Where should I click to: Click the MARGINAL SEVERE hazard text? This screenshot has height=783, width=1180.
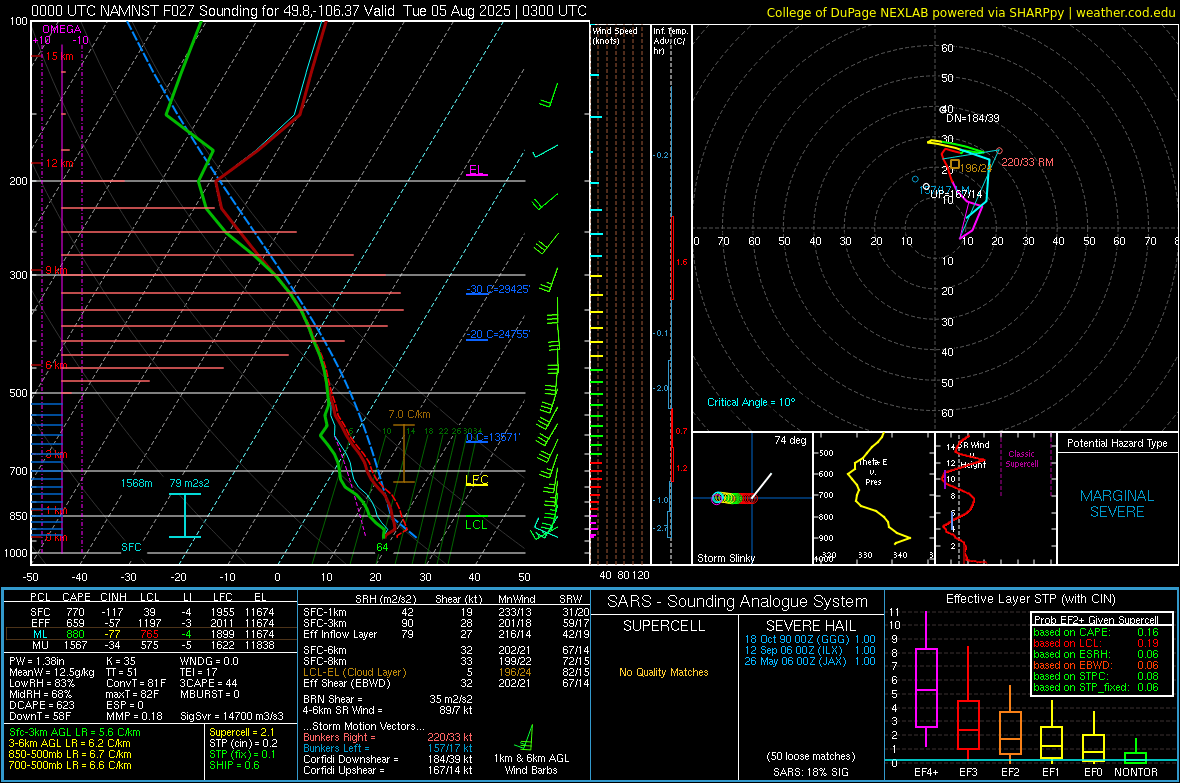pyautogui.click(x=1117, y=504)
